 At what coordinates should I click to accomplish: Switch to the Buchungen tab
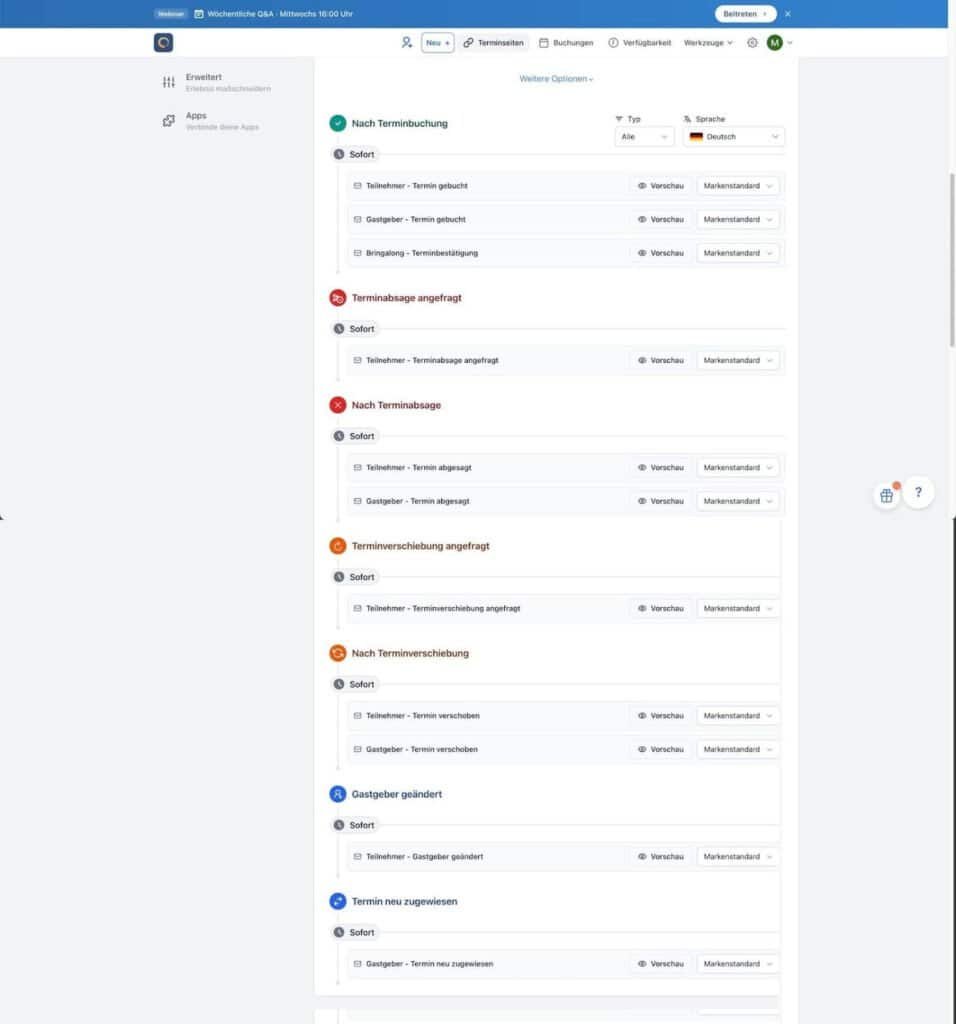click(566, 42)
